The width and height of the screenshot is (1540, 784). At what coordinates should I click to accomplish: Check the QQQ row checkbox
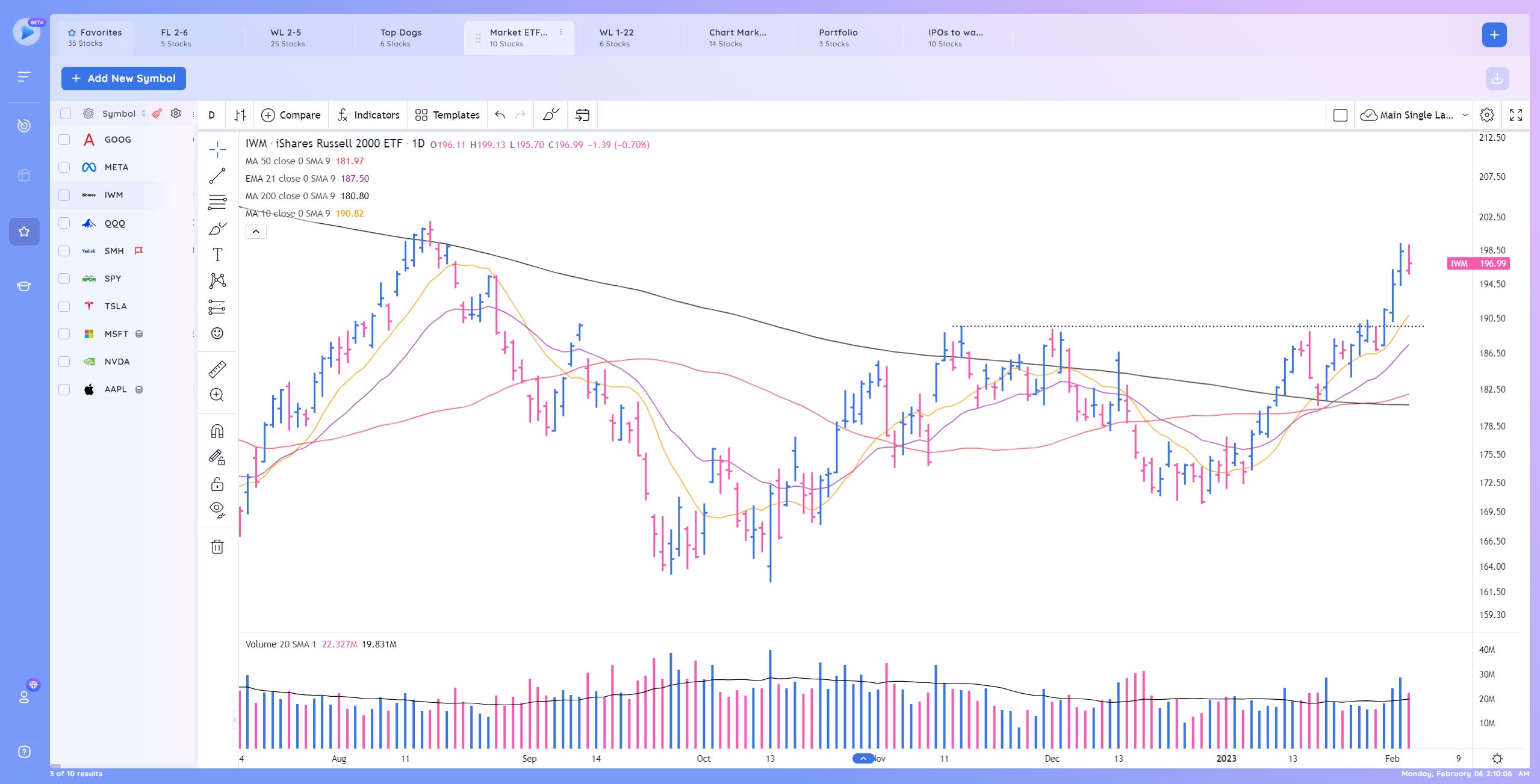[64, 223]
